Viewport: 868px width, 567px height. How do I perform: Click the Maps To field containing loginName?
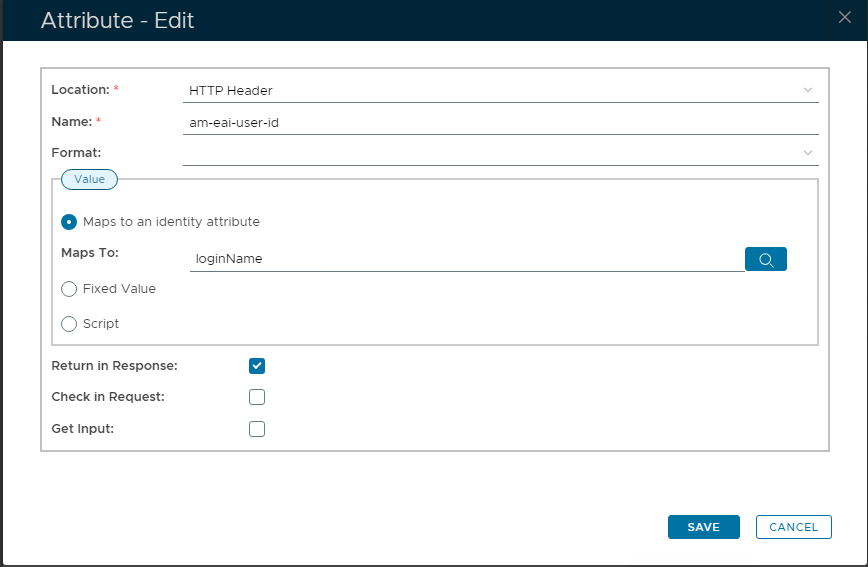pos(465,259)
